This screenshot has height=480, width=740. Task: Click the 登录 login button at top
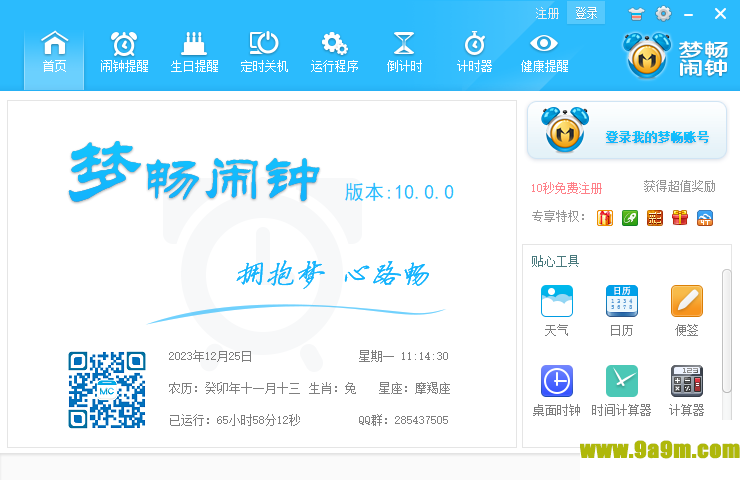point(586,13)
